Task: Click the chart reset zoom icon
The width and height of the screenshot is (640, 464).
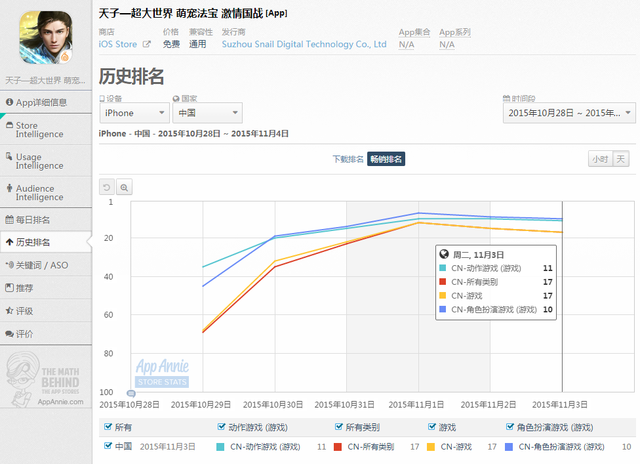Action: 107,187
